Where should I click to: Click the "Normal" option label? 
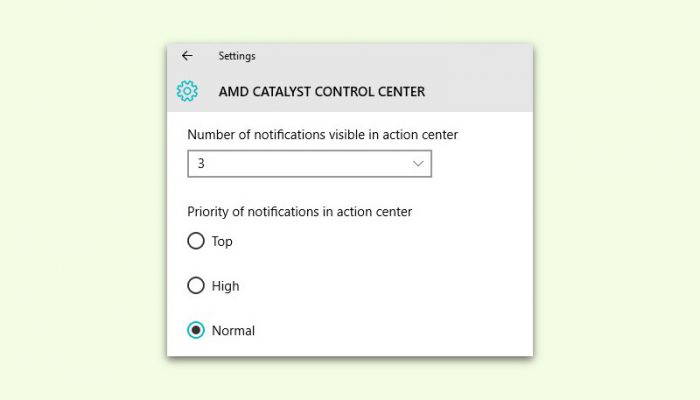[x=233, y=330]
